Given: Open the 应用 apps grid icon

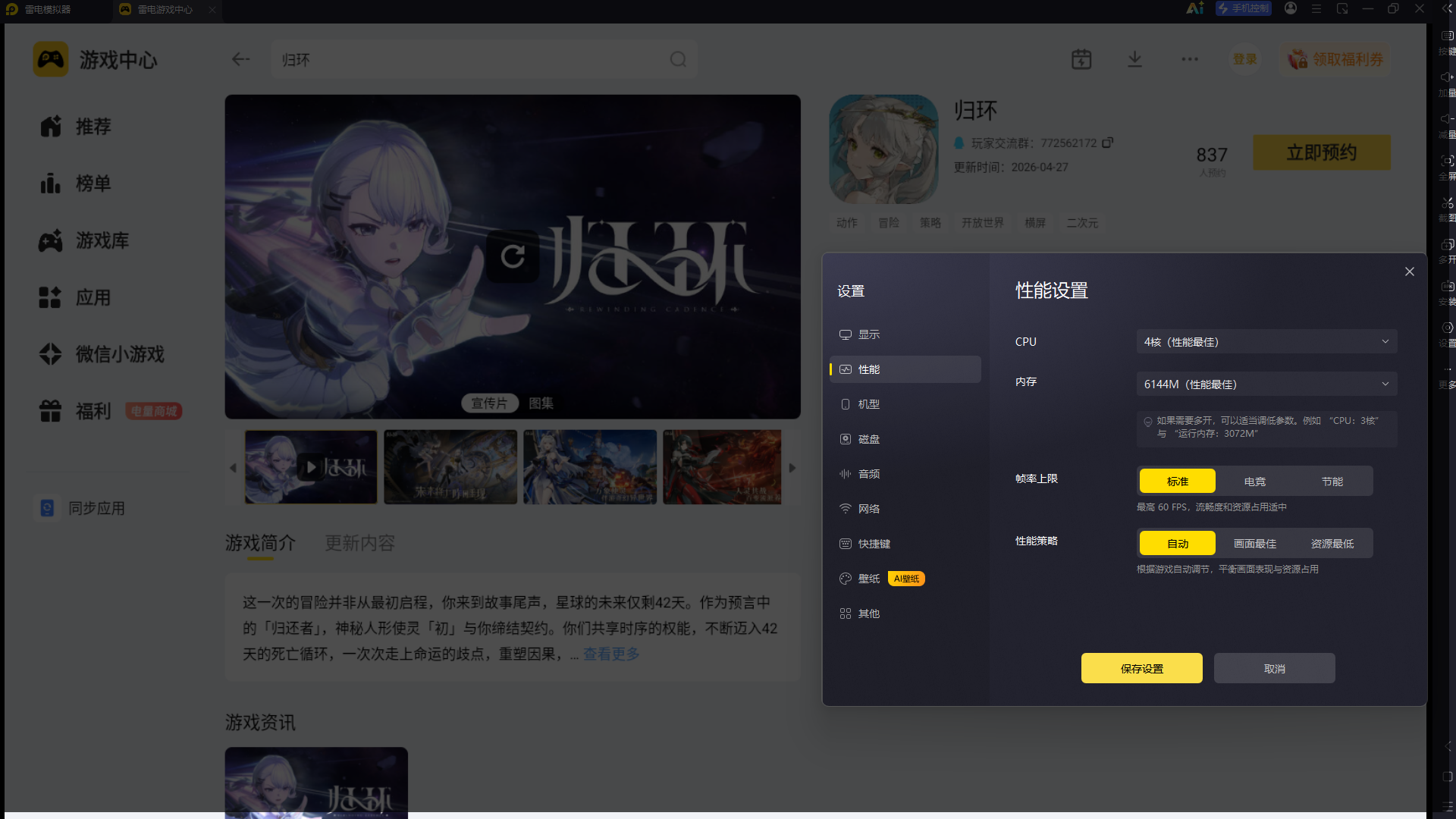Looking at the screenshot, I should pos(51,297).
